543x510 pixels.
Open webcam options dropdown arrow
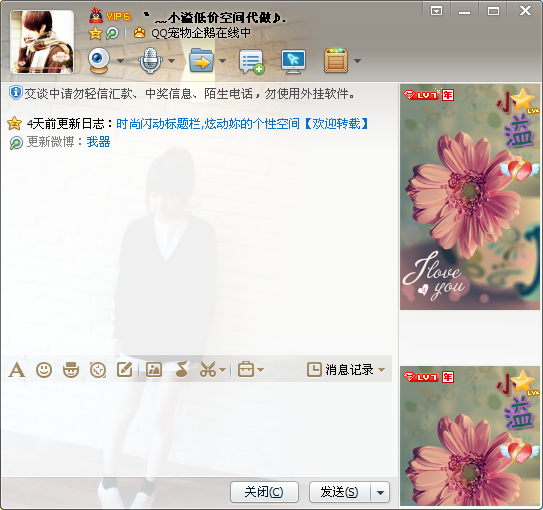pos(121,61)
